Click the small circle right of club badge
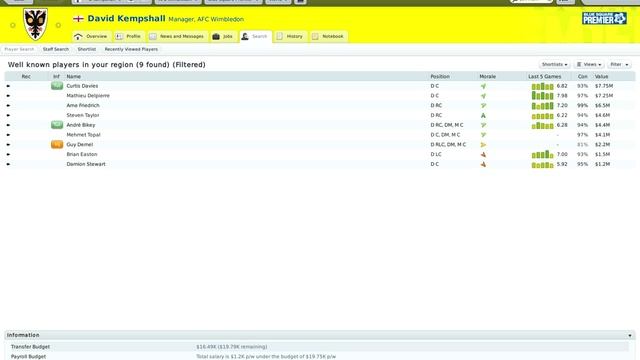 point(58,25)
